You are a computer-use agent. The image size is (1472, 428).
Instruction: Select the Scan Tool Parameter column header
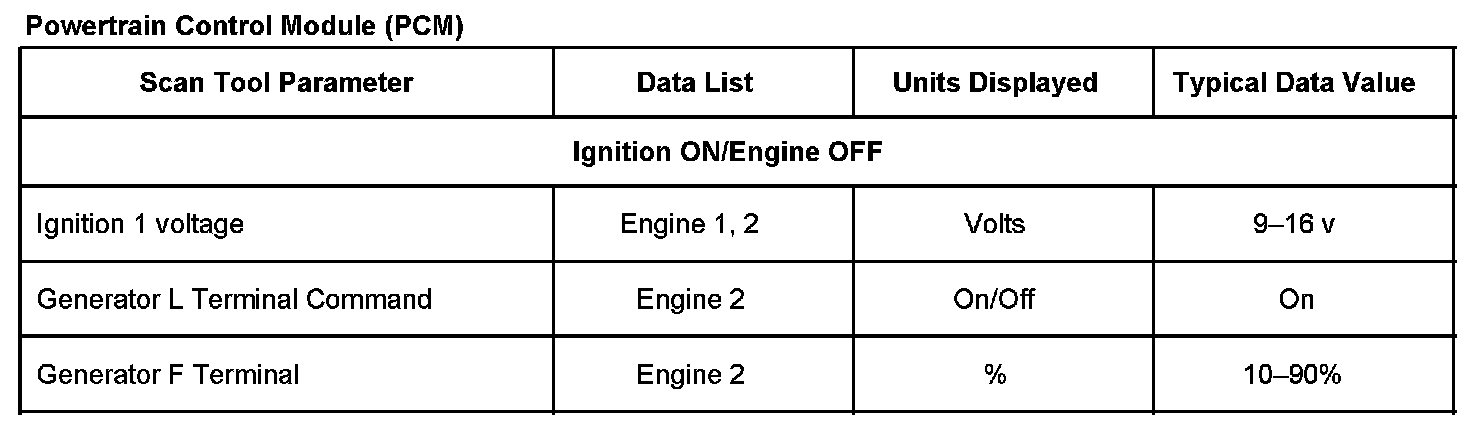(276, 82)
